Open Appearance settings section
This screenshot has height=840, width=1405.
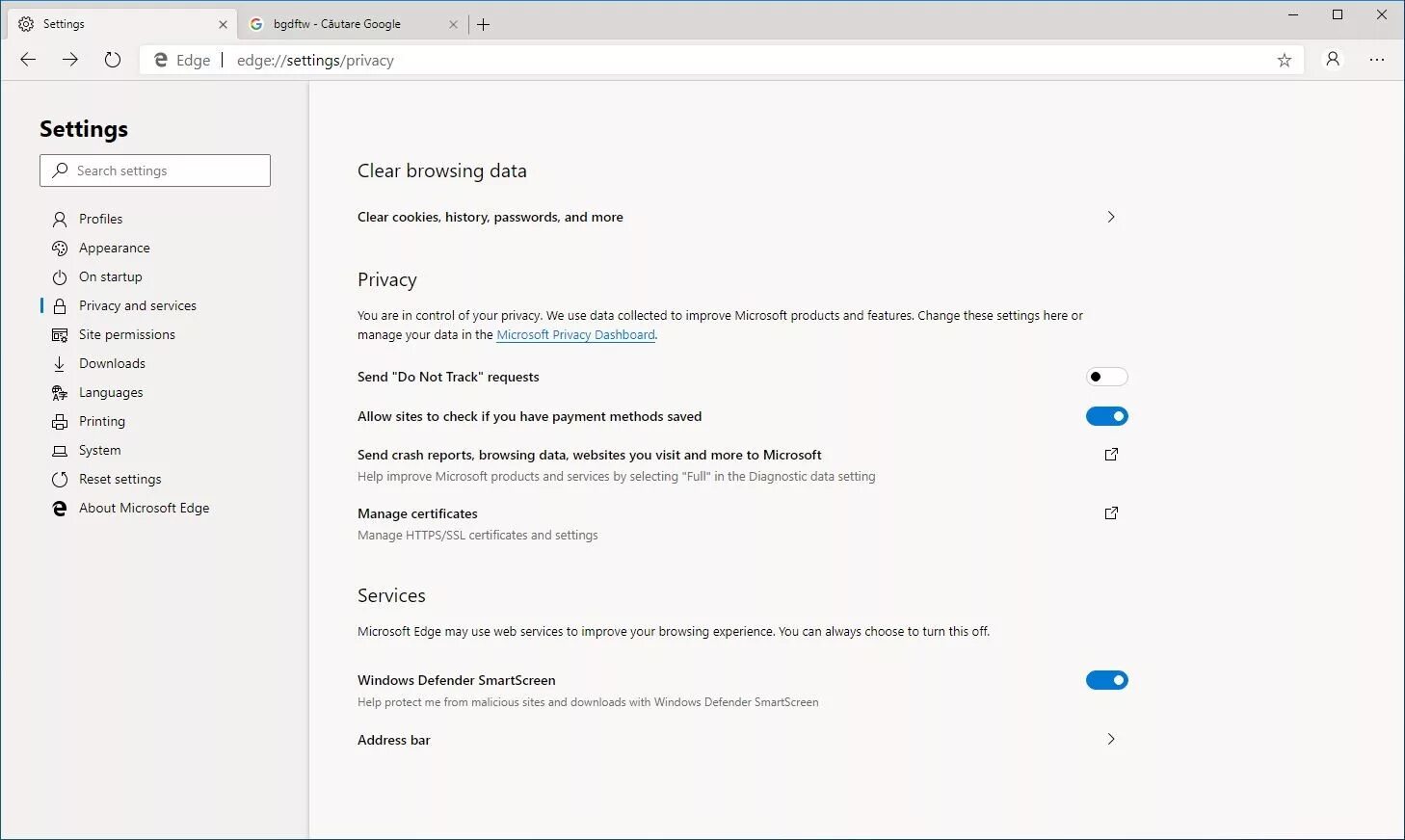click(x=115, y=248)
